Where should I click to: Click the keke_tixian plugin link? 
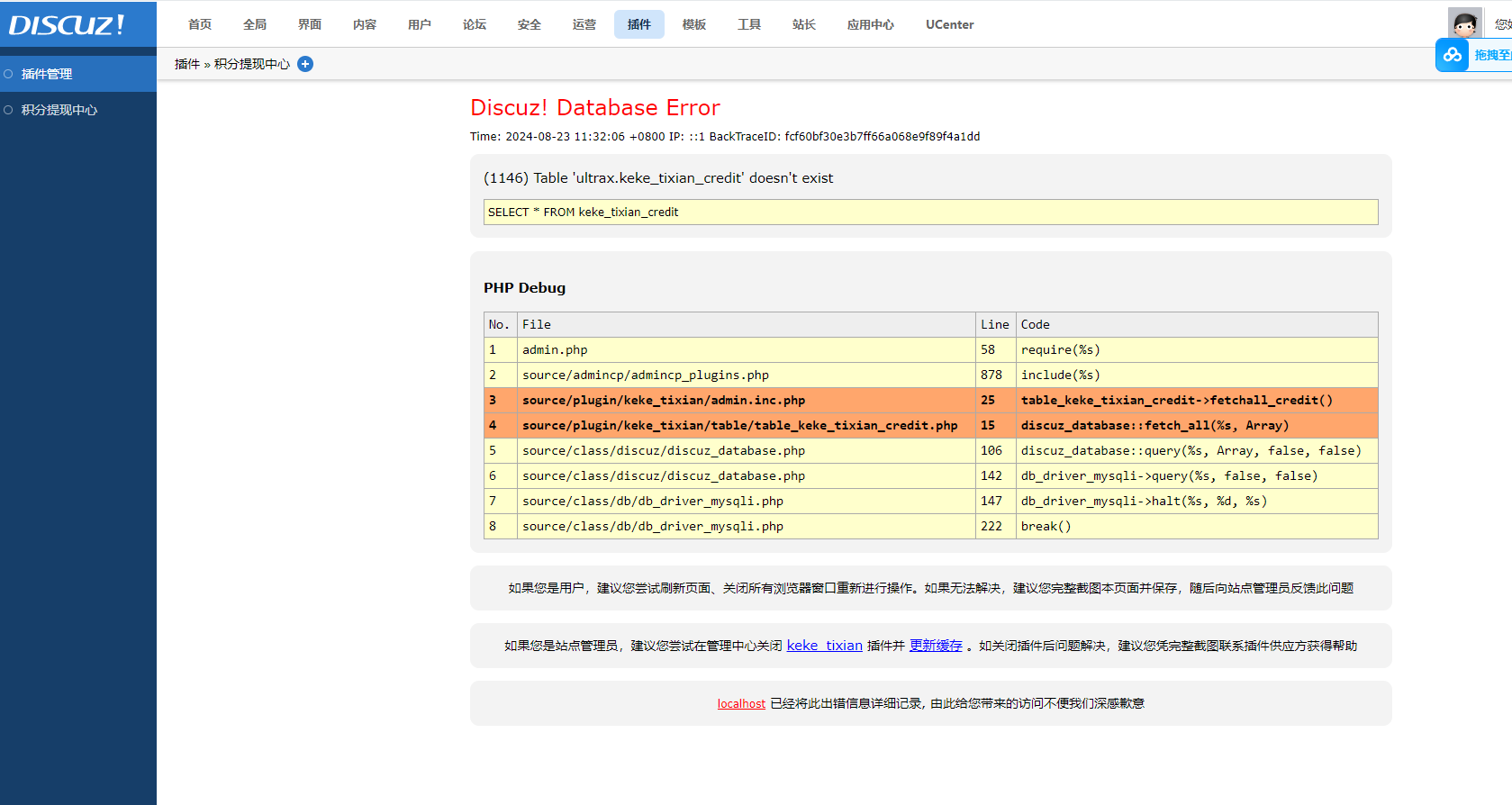point(825,646)
